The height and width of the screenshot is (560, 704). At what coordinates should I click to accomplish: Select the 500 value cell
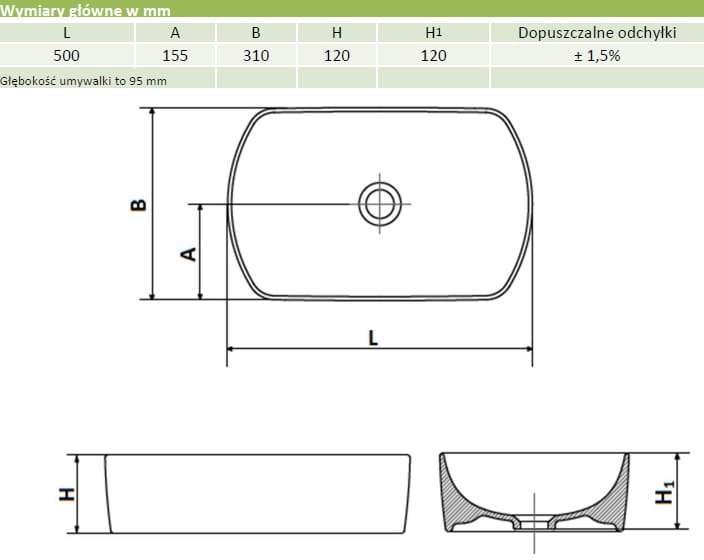pos(67,56)
